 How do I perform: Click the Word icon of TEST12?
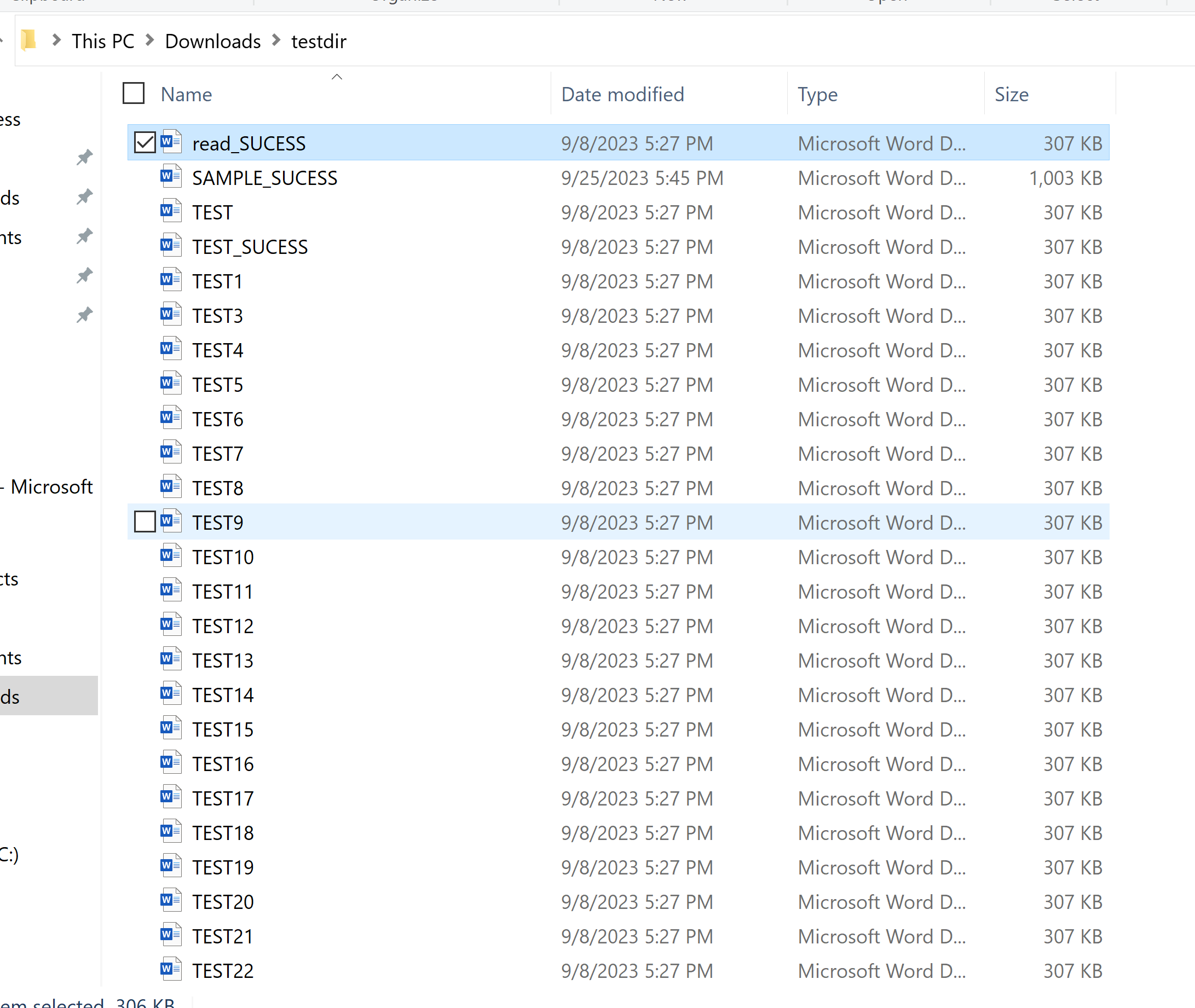(x=171, y=624)
